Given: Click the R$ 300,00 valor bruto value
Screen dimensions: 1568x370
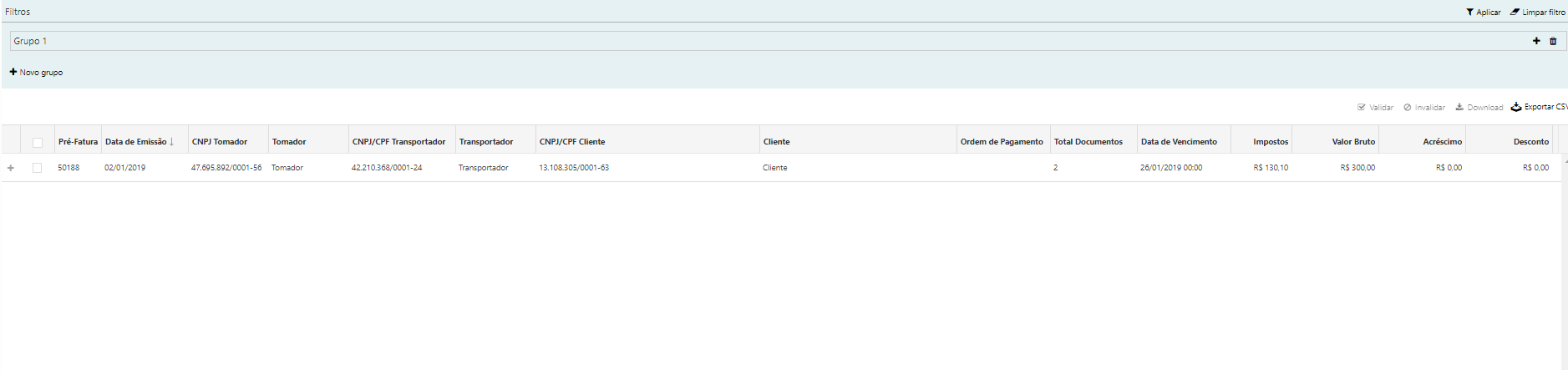Looking at the screenshot, I should coord(1357,168).
